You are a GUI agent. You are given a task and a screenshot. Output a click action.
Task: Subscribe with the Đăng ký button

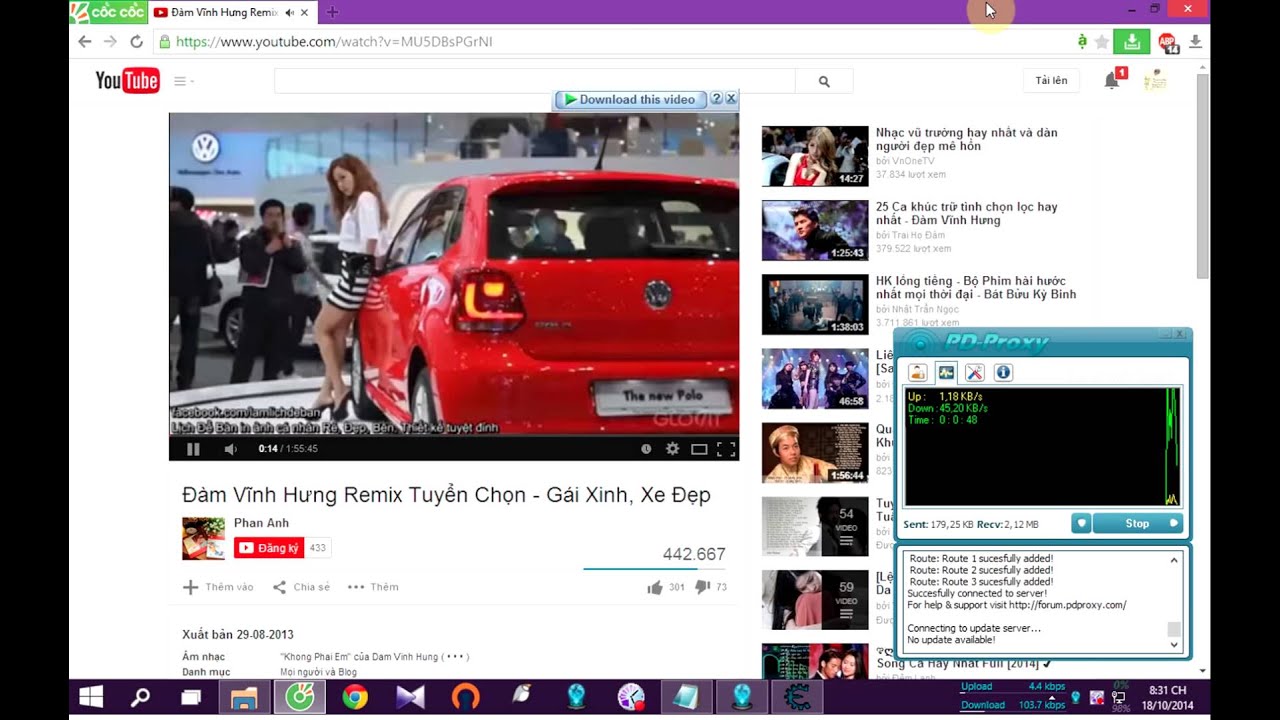point(269,548)
